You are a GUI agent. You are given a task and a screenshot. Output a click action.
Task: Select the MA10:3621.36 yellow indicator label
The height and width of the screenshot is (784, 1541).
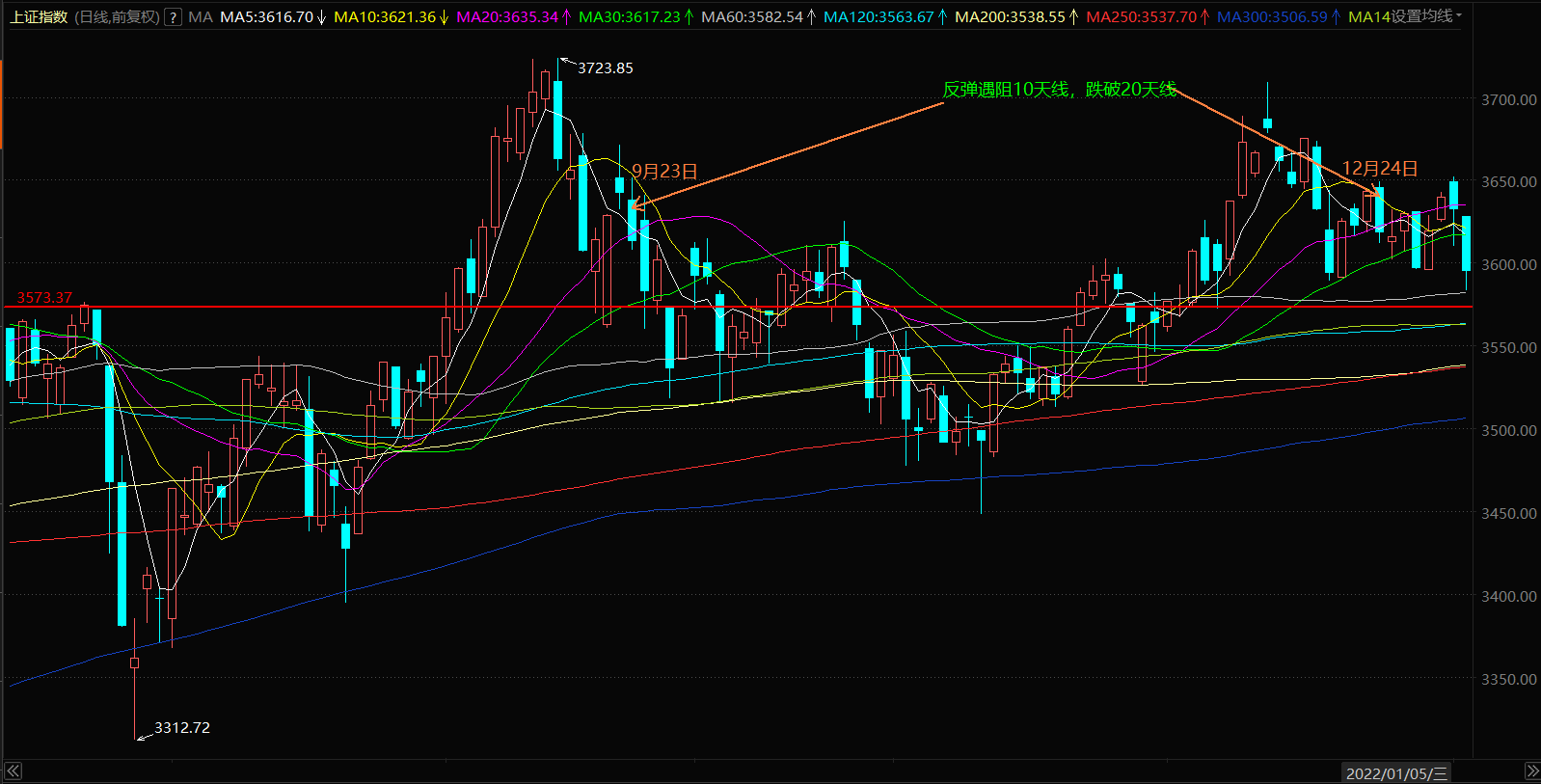coord(384,17)
